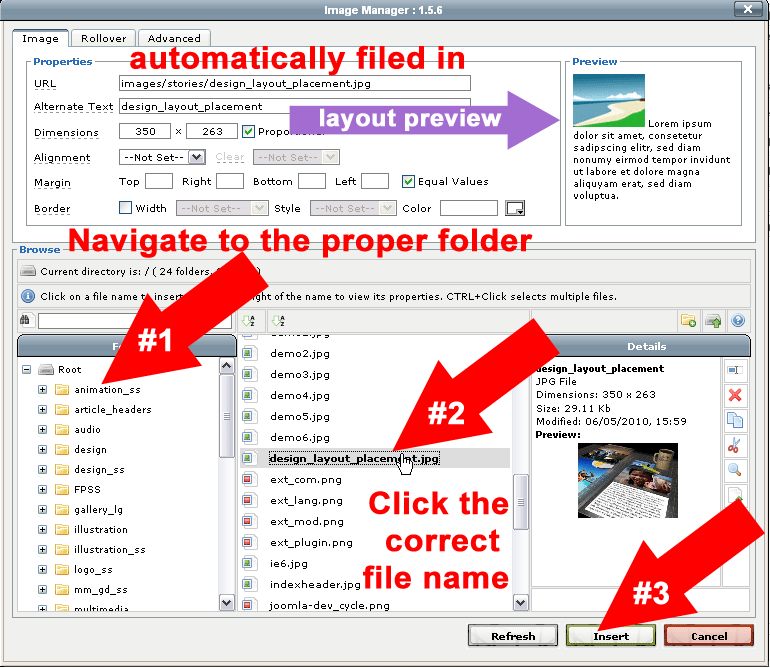
Task: Switch to the Image tab
Action: click(40, 38)
